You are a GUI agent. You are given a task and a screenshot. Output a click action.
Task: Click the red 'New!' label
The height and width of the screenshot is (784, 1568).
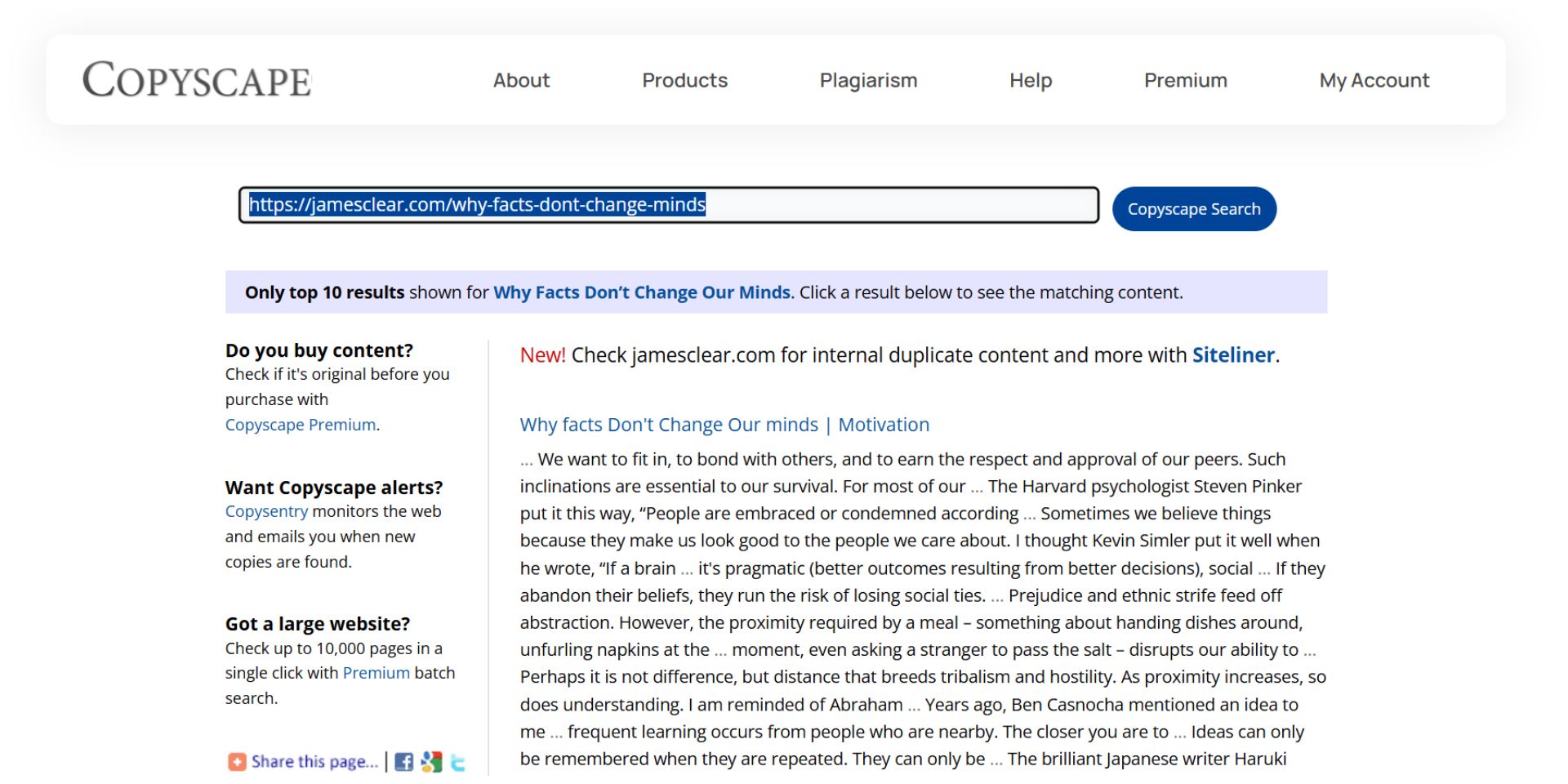coord(542,355)
